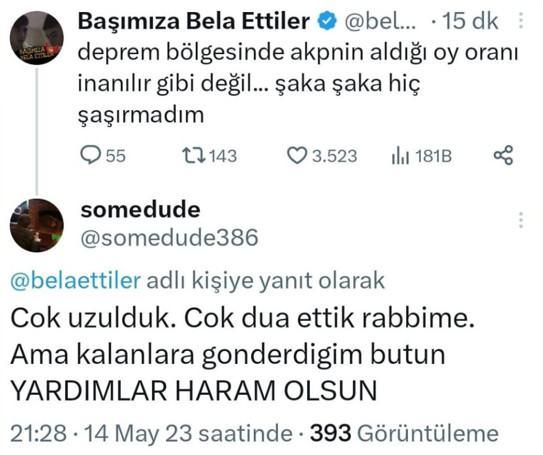
Task: View analytics icon showing 181B views
Action: pyautogui.click(x=421, y=155)
